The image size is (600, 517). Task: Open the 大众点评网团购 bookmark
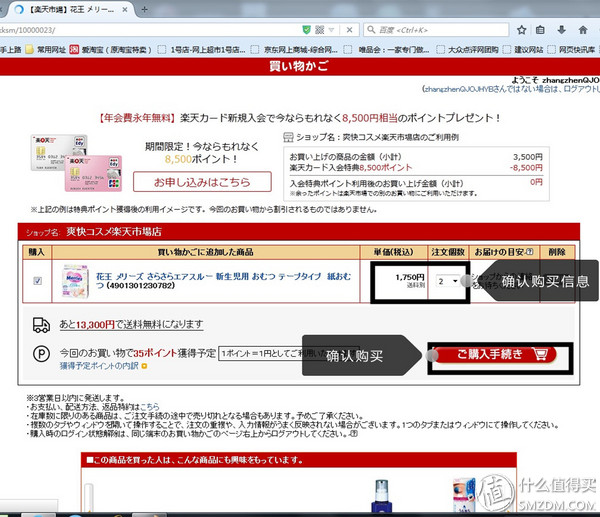pyautogui.click(x=468, y=49)
